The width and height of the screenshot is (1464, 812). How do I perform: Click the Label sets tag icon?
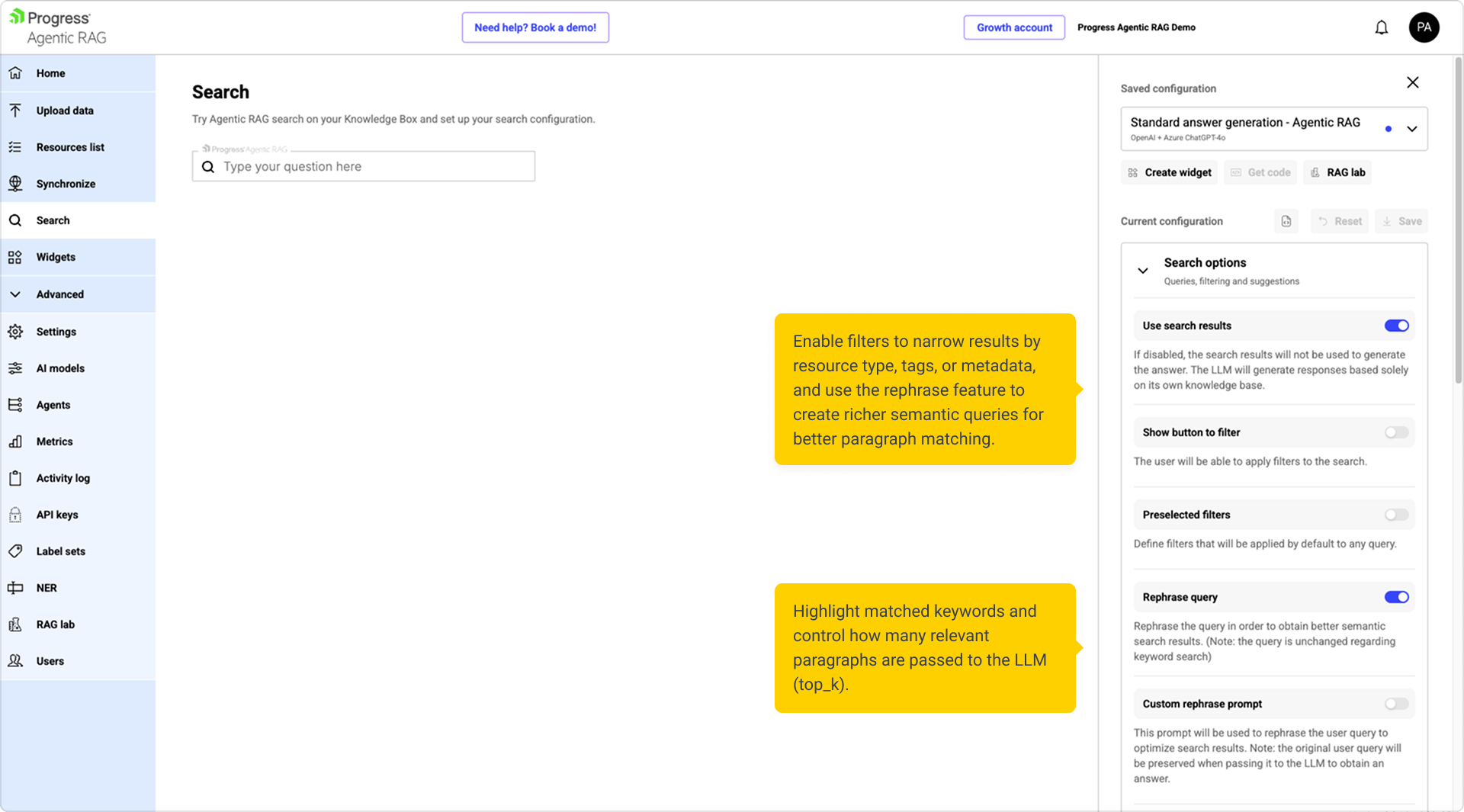click(15, 551)
